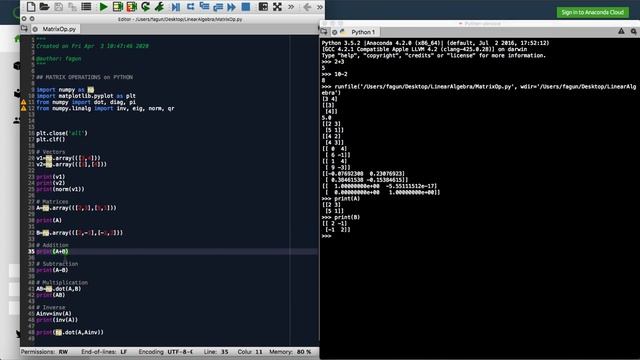Continue execution double-arrow debug icon
The image size is (640, 360).
[x=231, y=7]
